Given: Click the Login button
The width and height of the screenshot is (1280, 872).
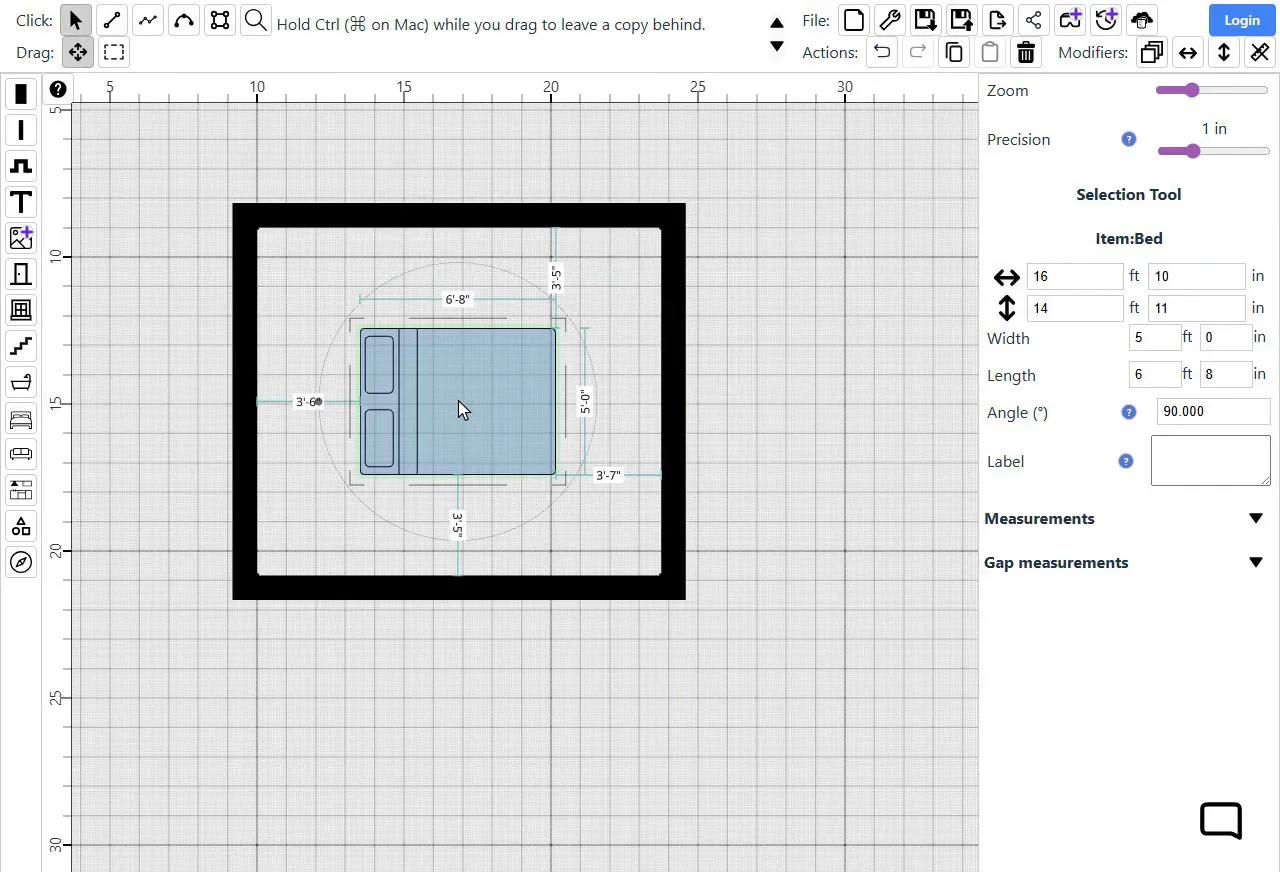Looking at the screenshot, I should tap(1241, 20).
